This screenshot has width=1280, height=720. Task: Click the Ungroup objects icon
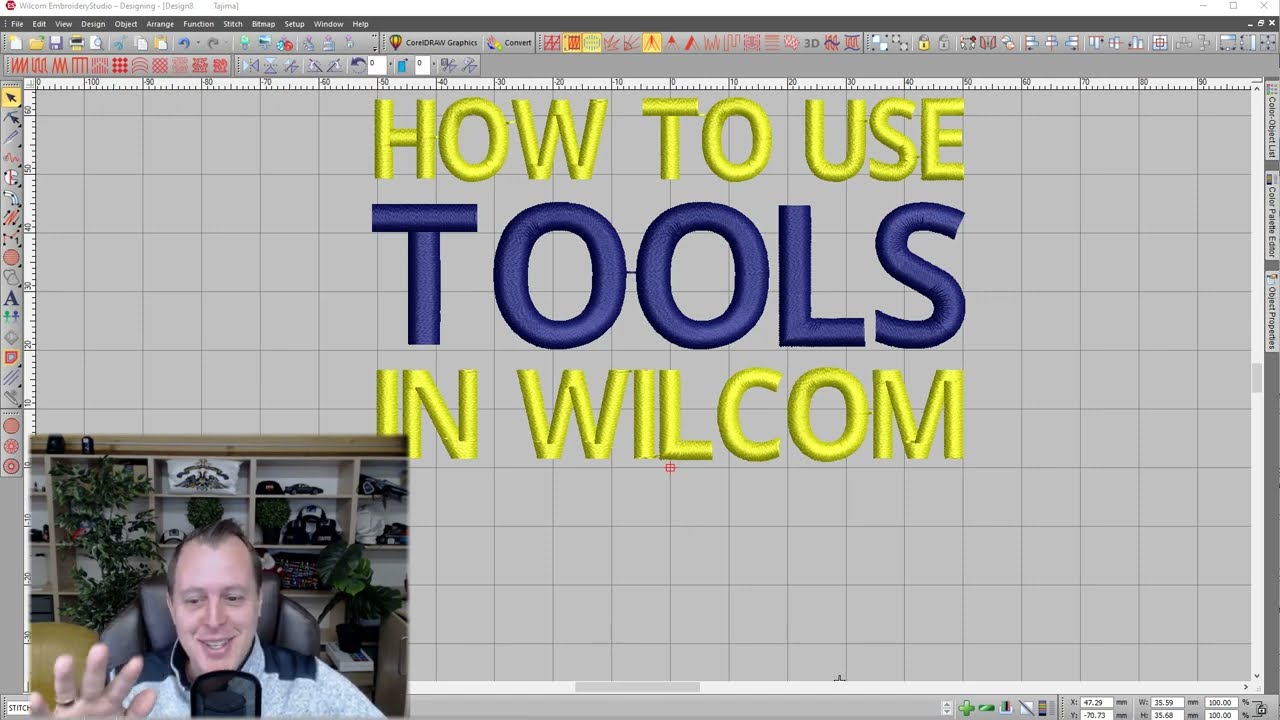tap(900, 43)
